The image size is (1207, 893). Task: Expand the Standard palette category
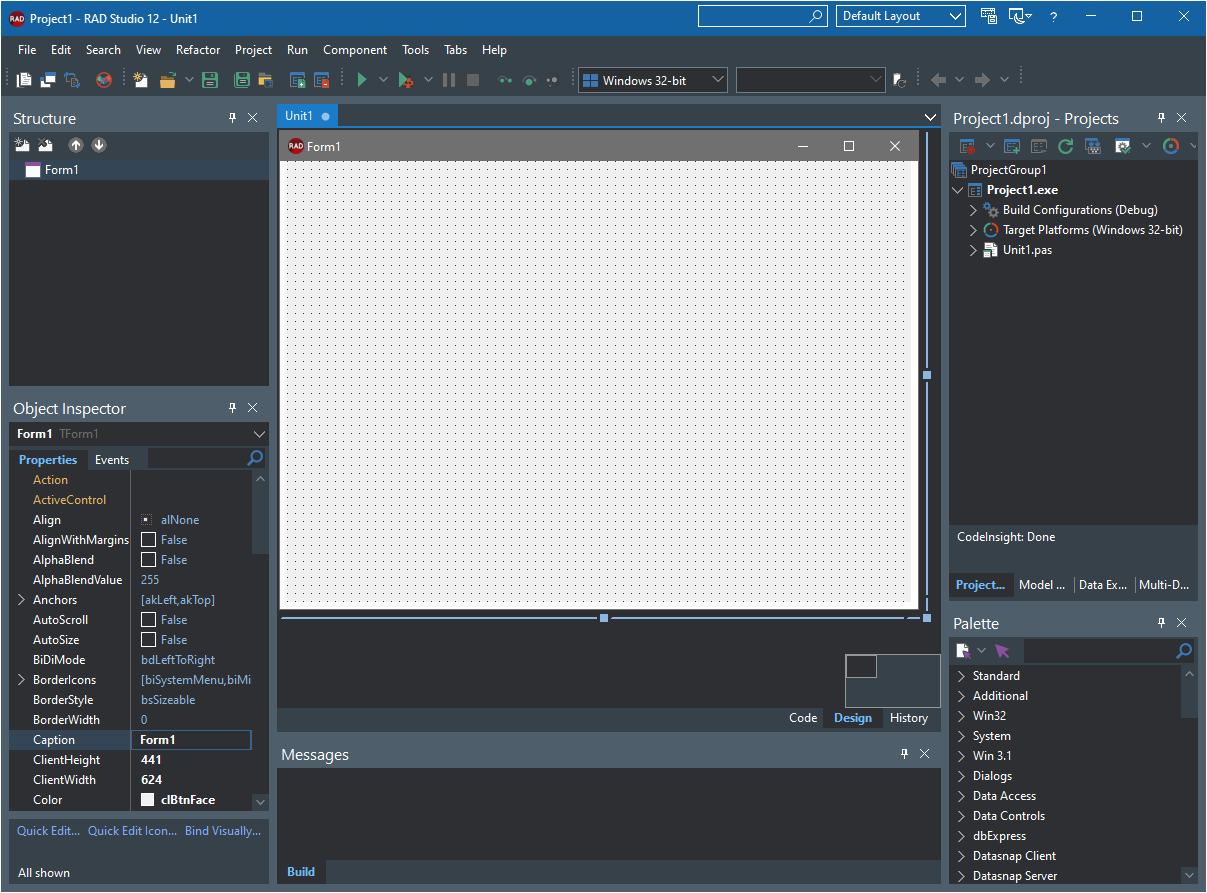961,676
